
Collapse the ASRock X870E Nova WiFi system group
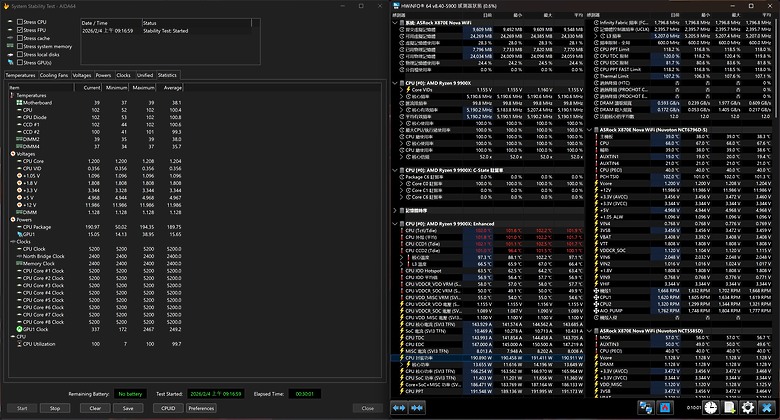pos(395,23)
